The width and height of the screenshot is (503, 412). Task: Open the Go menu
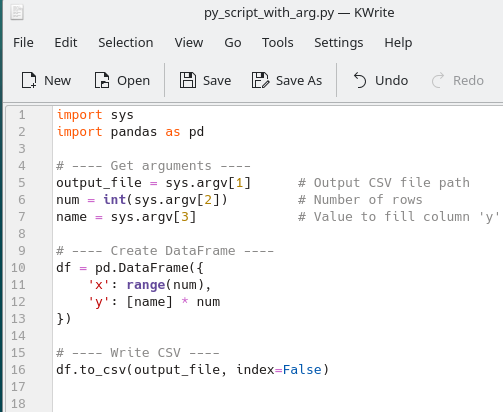[233, 43]
